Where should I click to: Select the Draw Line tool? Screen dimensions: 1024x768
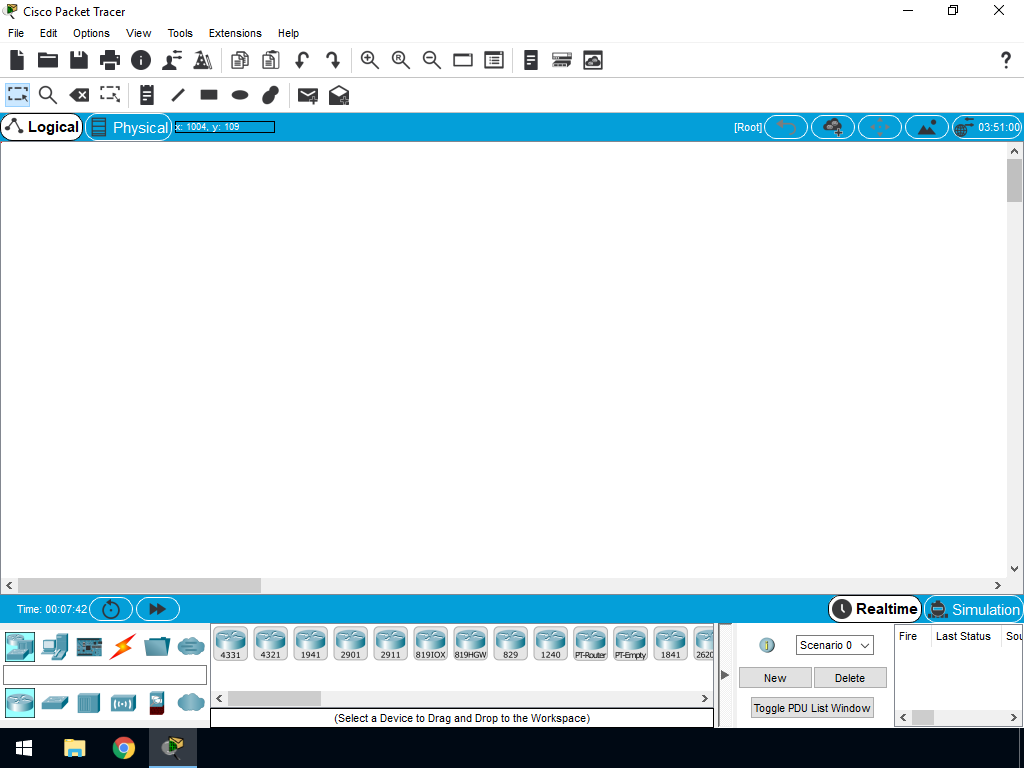[x=178, y=95]
